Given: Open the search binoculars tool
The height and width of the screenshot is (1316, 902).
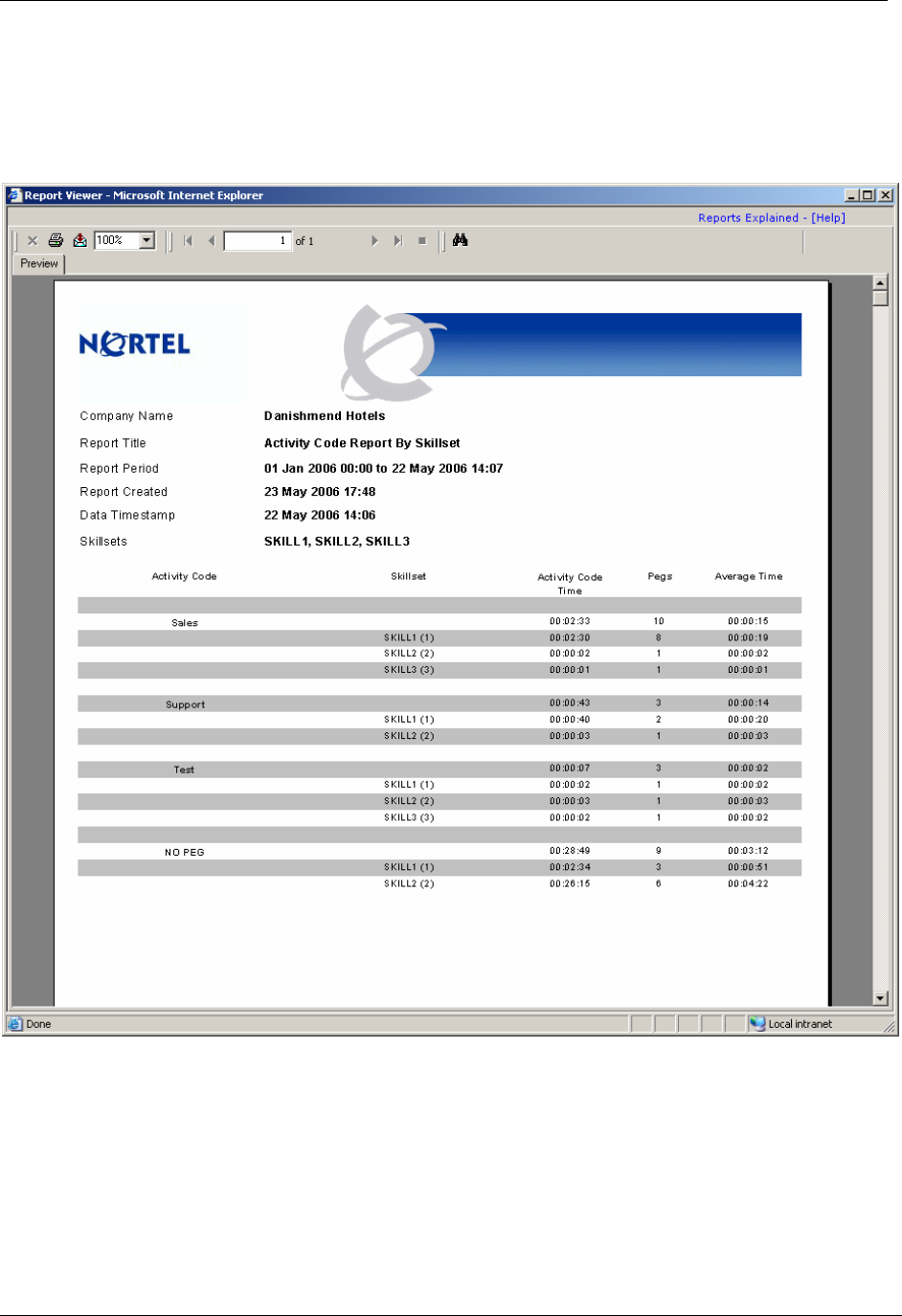Looking at the screenshot, I should 461,240.
